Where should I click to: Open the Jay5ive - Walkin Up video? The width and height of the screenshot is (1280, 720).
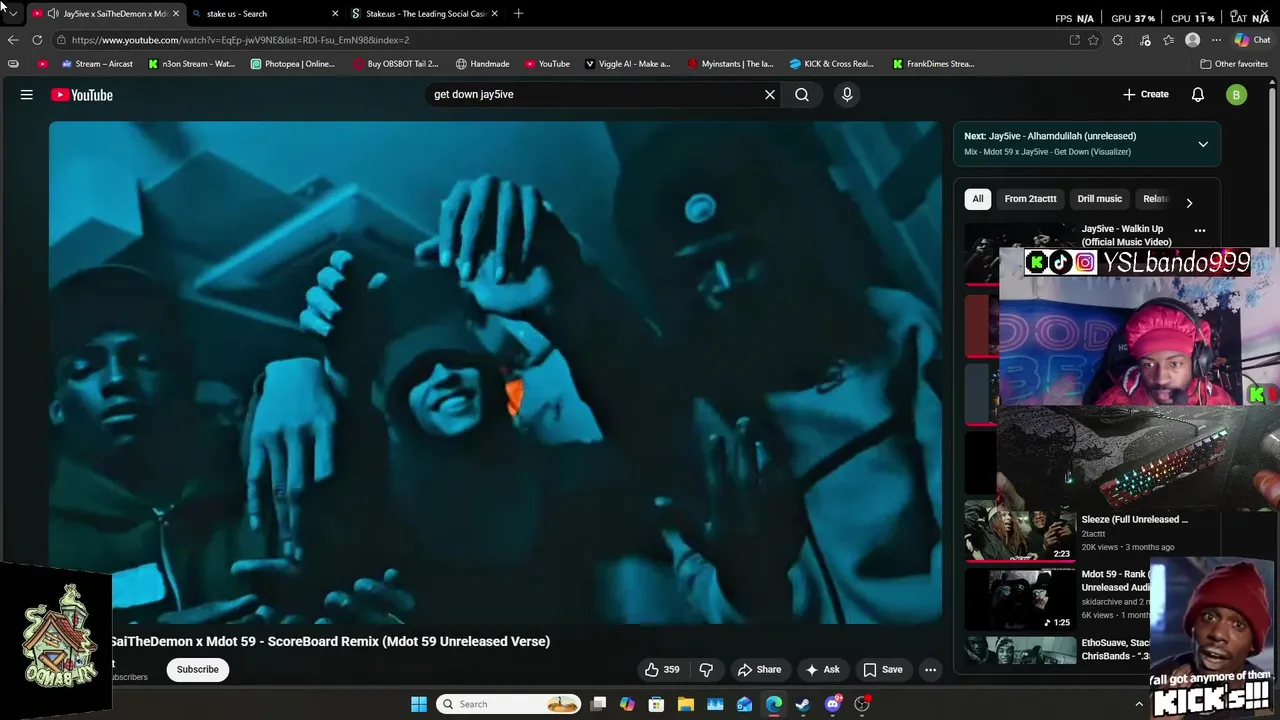coord(1126,235)
